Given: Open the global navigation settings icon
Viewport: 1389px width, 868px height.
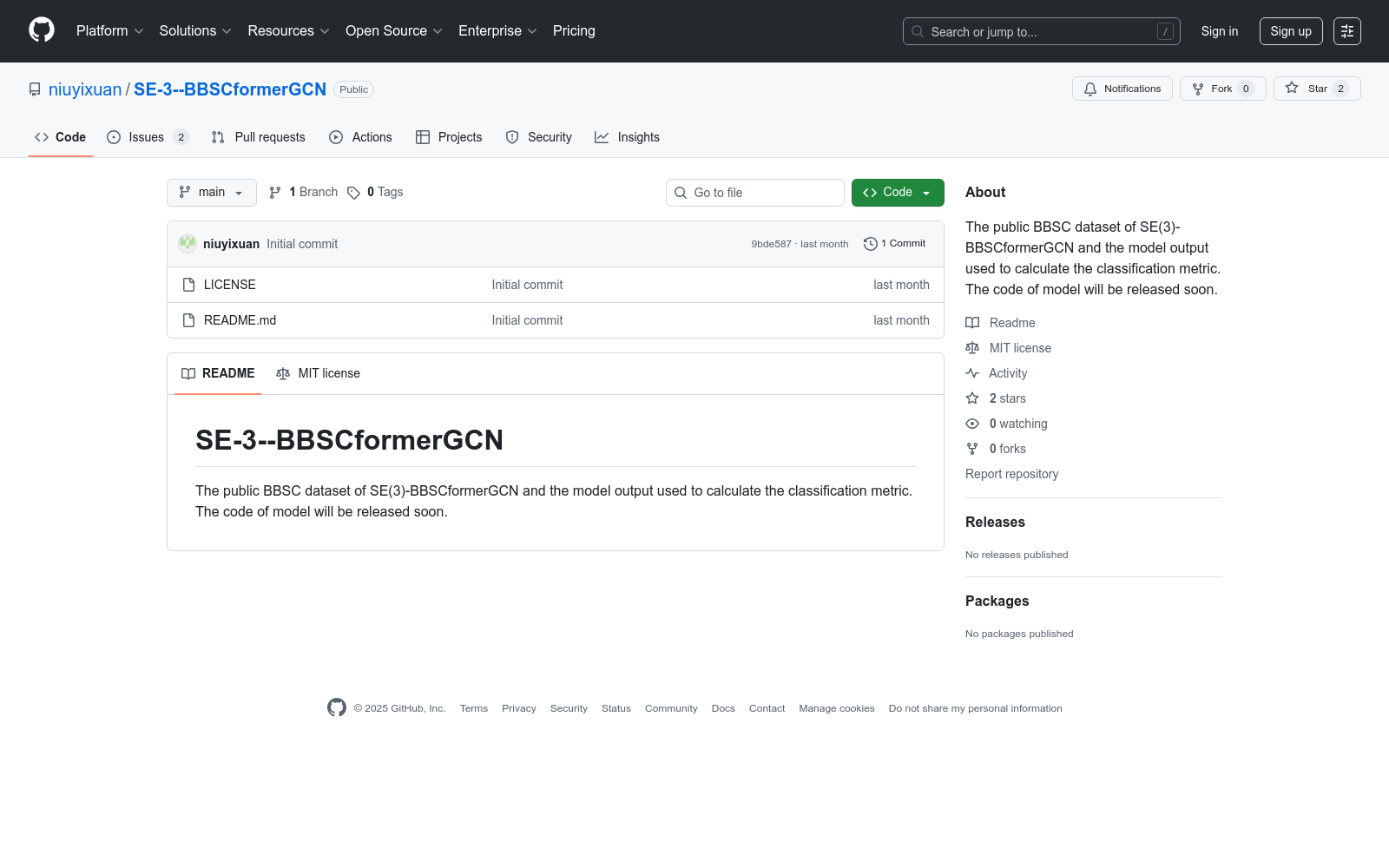Looking at the screenshot, I should [1347, 31].
